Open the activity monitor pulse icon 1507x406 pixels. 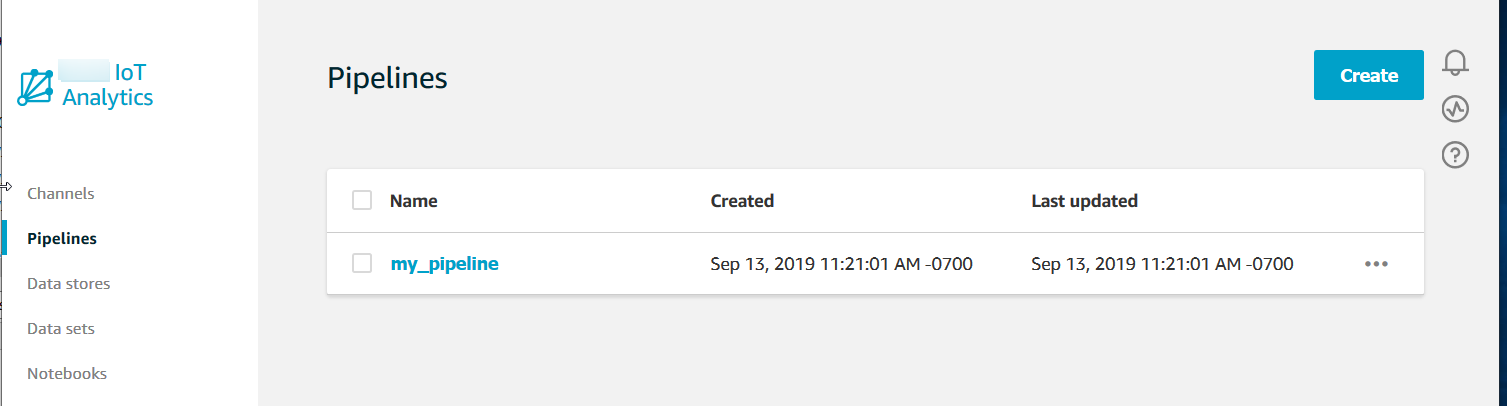click(x=1455, y=108)
